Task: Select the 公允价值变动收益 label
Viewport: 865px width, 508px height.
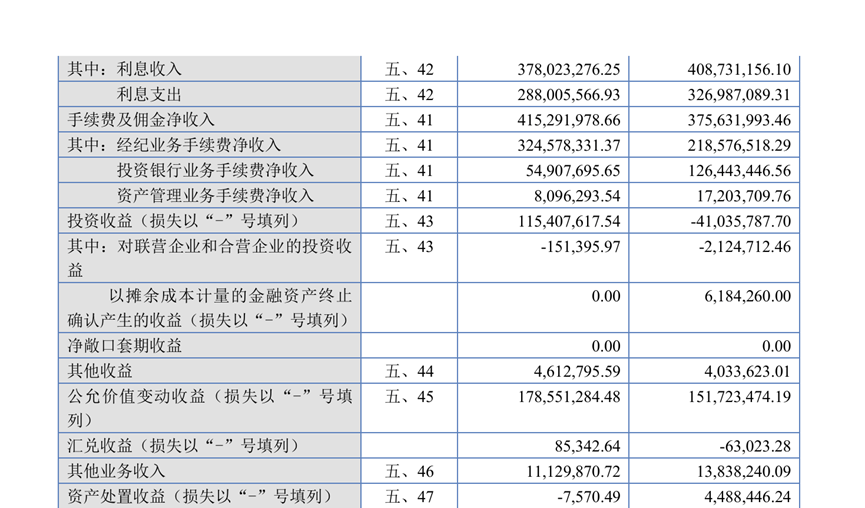Action: (210, 408)
